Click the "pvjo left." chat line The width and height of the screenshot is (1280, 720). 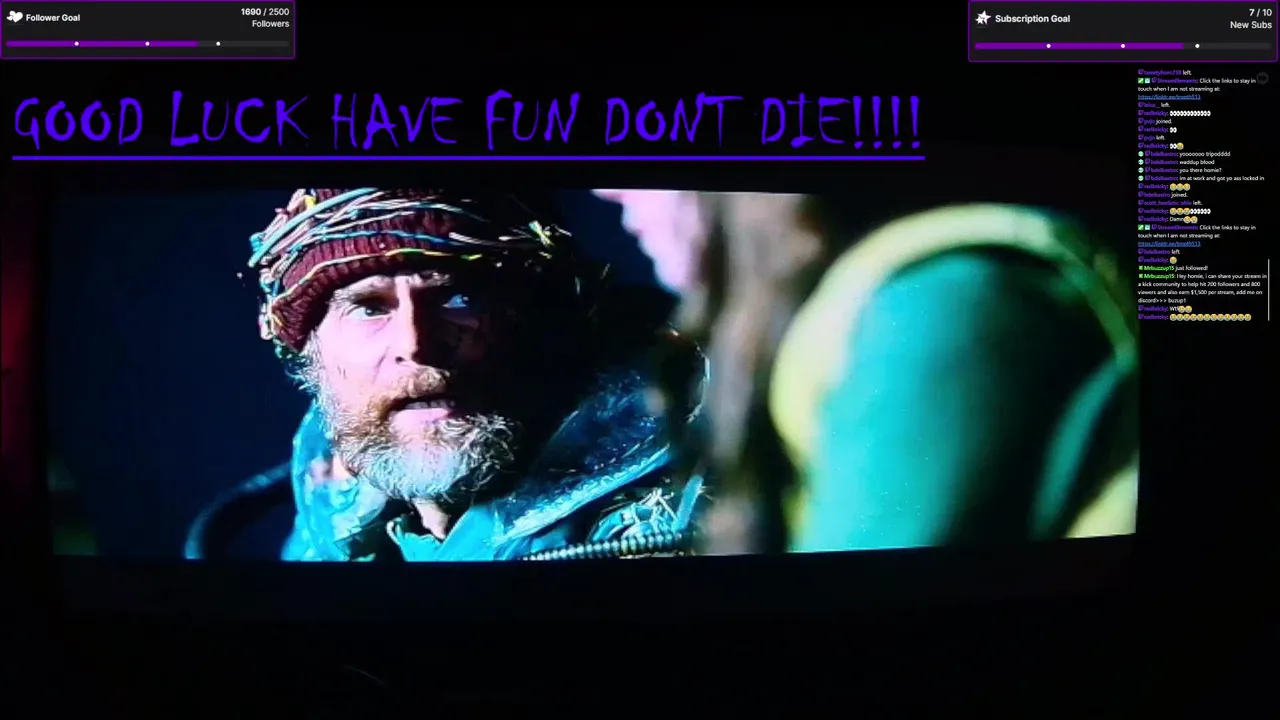point(1152,137)
